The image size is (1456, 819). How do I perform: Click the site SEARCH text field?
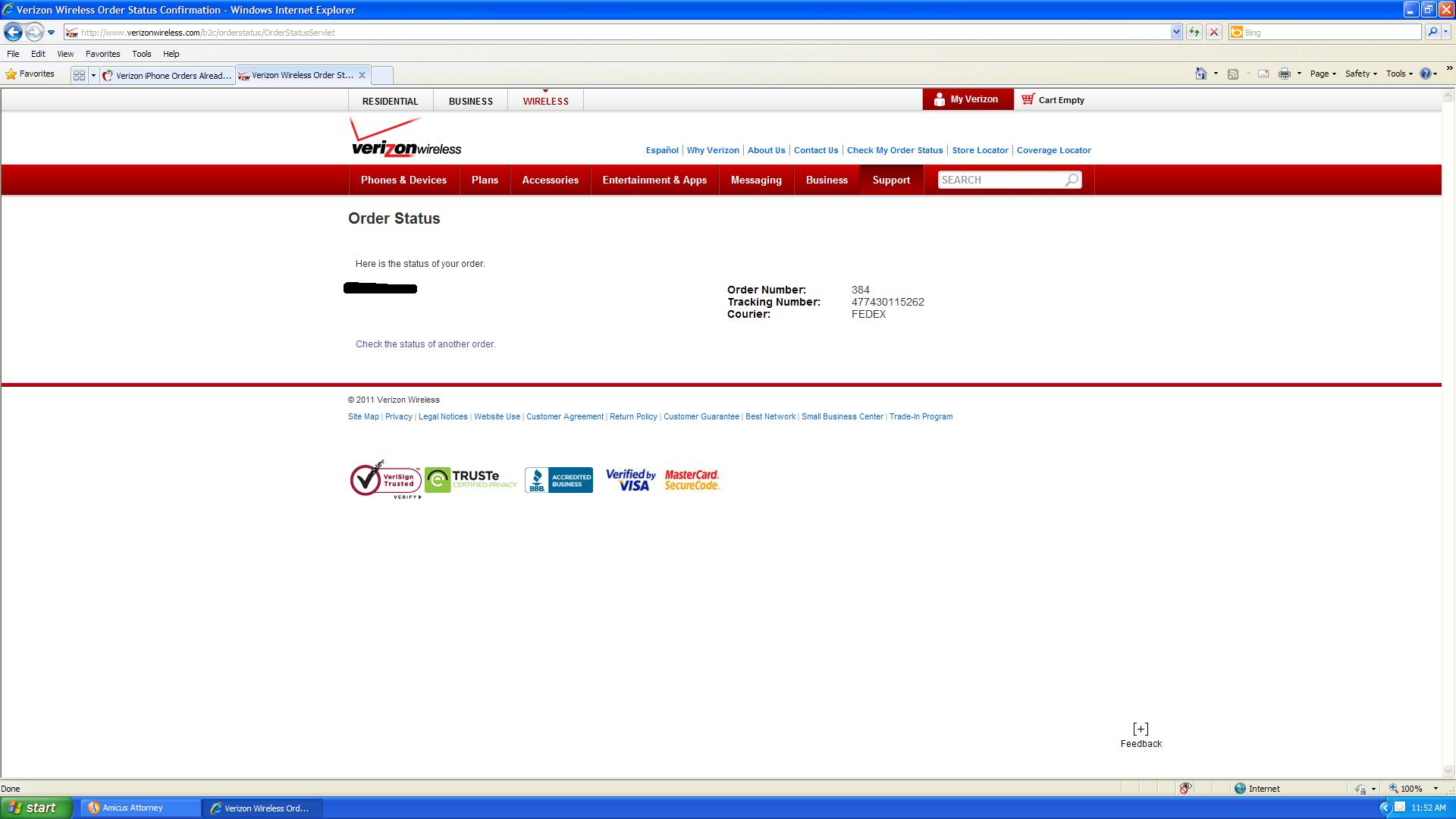[999, 180]
